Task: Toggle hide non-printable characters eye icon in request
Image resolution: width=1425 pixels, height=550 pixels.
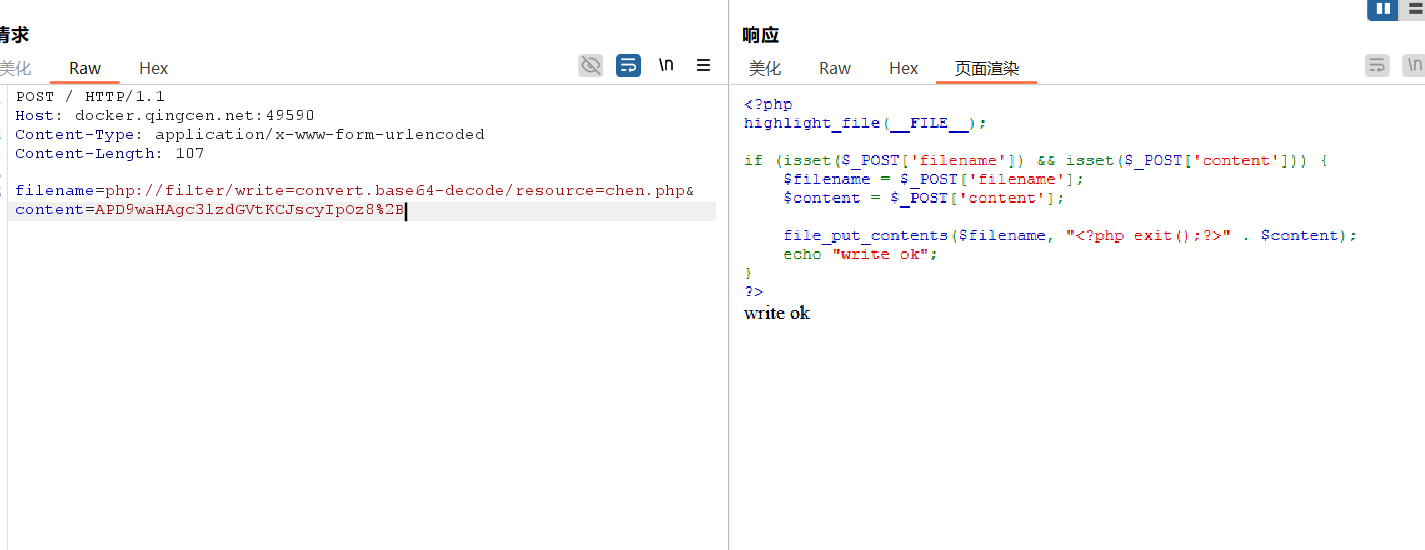Action: click(591, 66)
